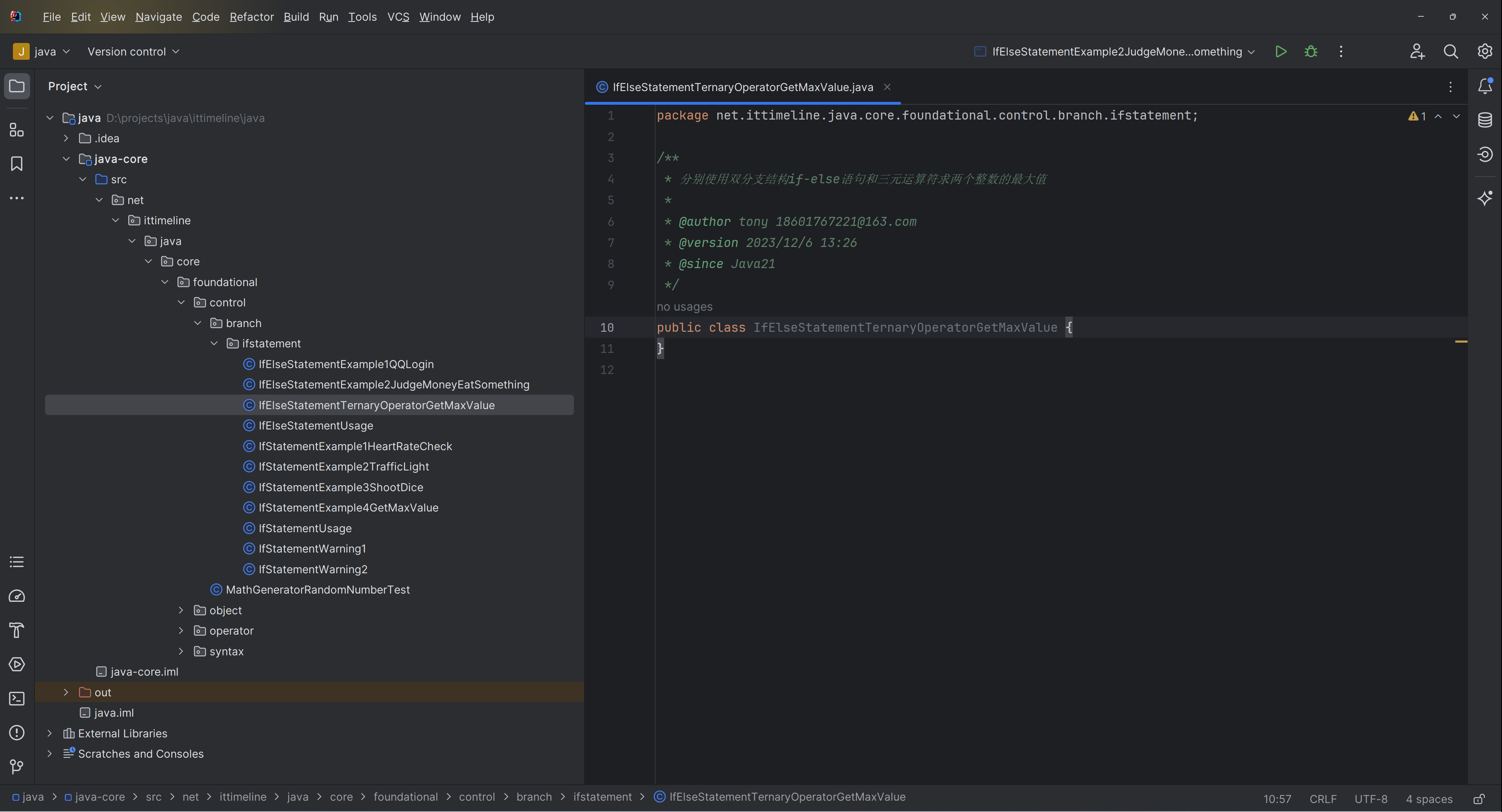
Task: Open the Navigate menu
Action: click(x=159, y=17)
